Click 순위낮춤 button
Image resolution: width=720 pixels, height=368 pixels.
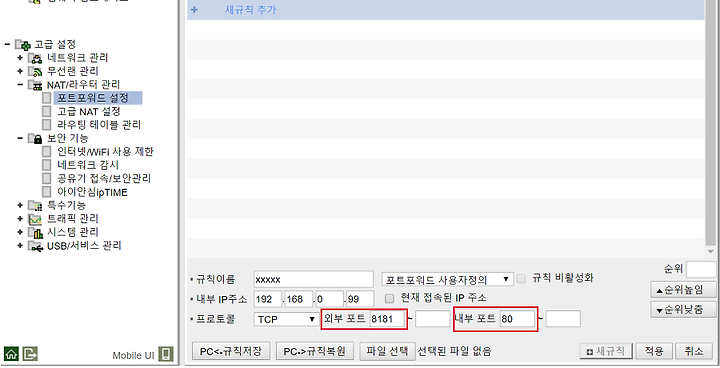tap(683, 310)
